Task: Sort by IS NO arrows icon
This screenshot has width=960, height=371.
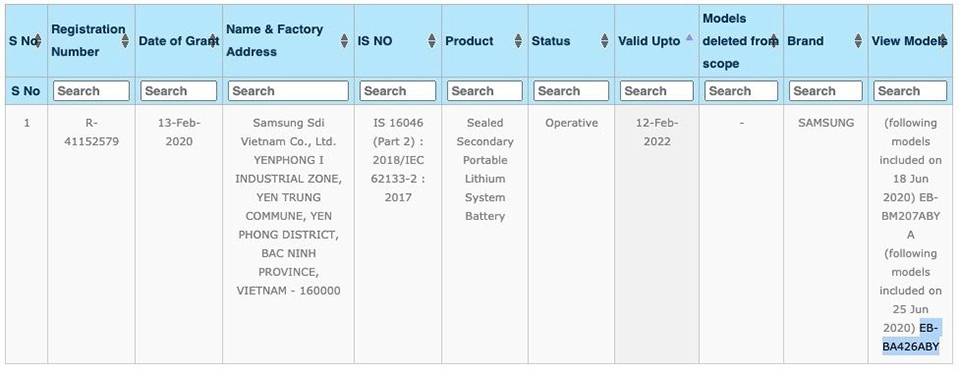Action: click(x=432, y=41)
